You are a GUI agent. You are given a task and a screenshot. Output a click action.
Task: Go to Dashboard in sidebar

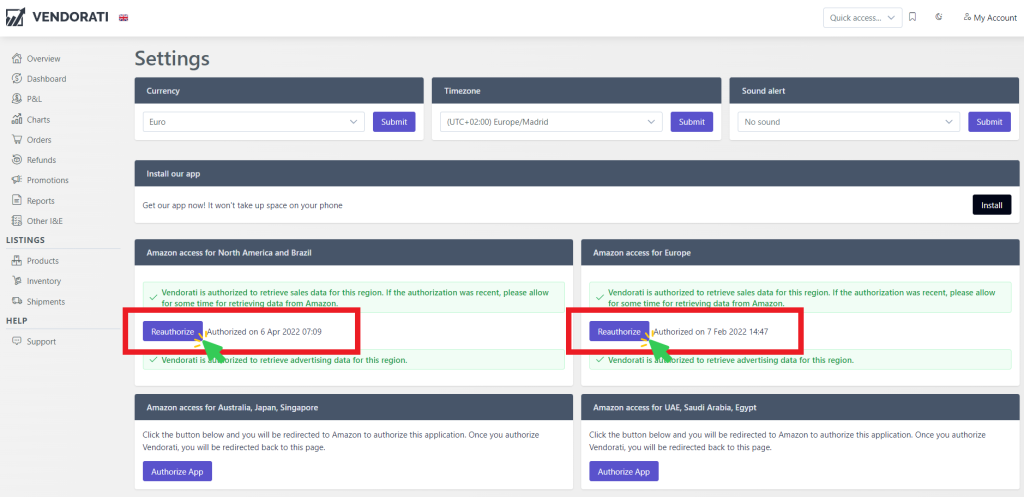point(46,79)
